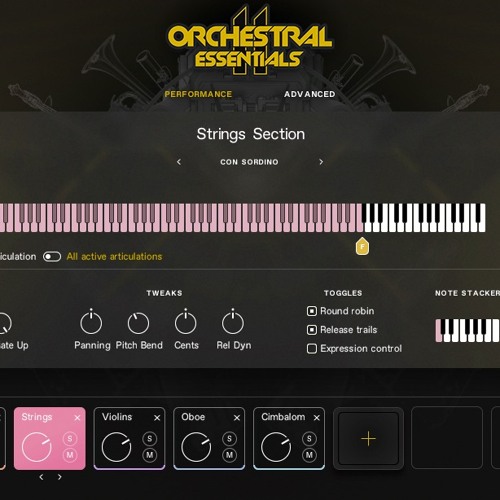Adjust the Oboe slot volume knob
The image size is (500, 500).
(196, 447)
